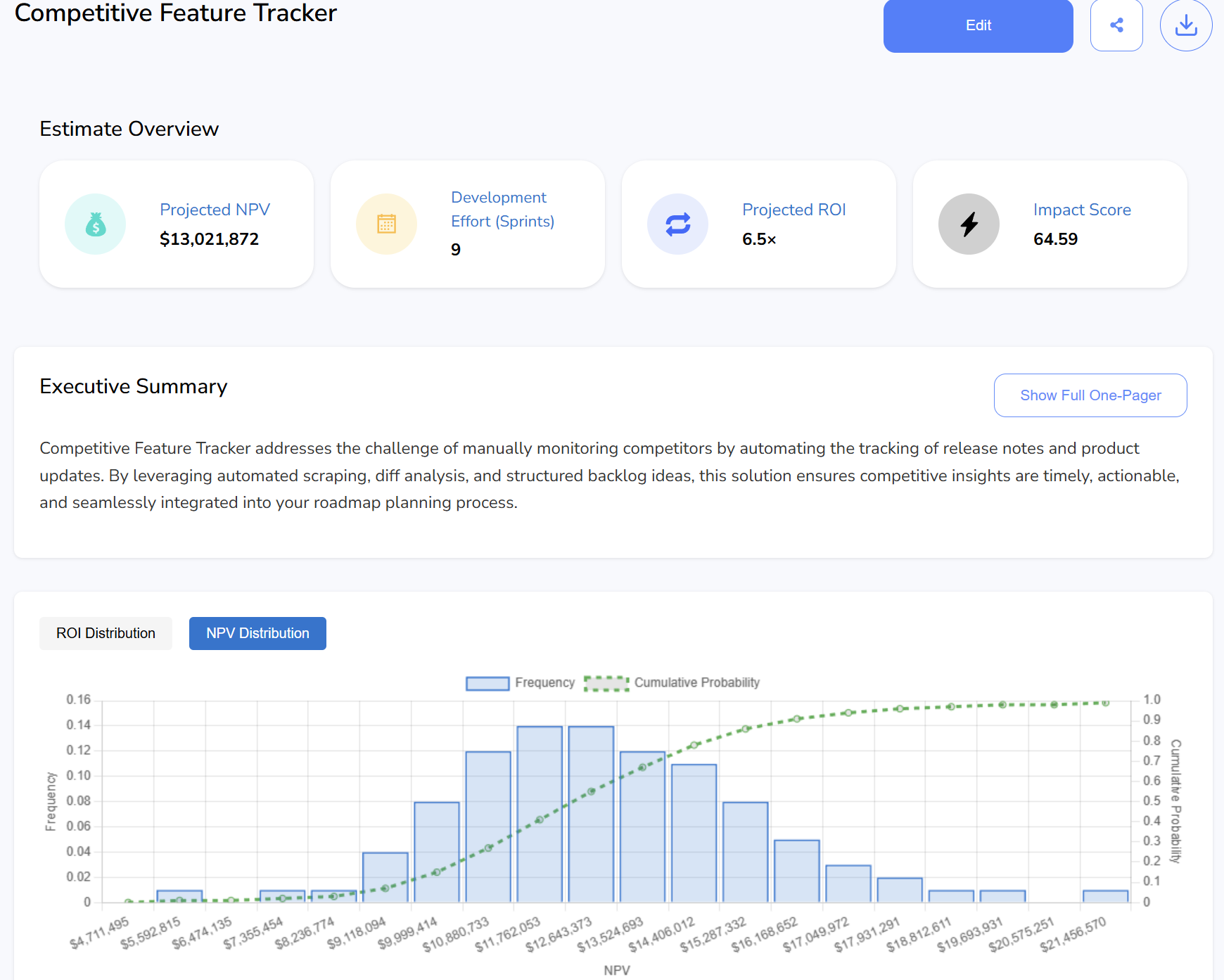Click the lightning bolt Impact Score icon

969,224
